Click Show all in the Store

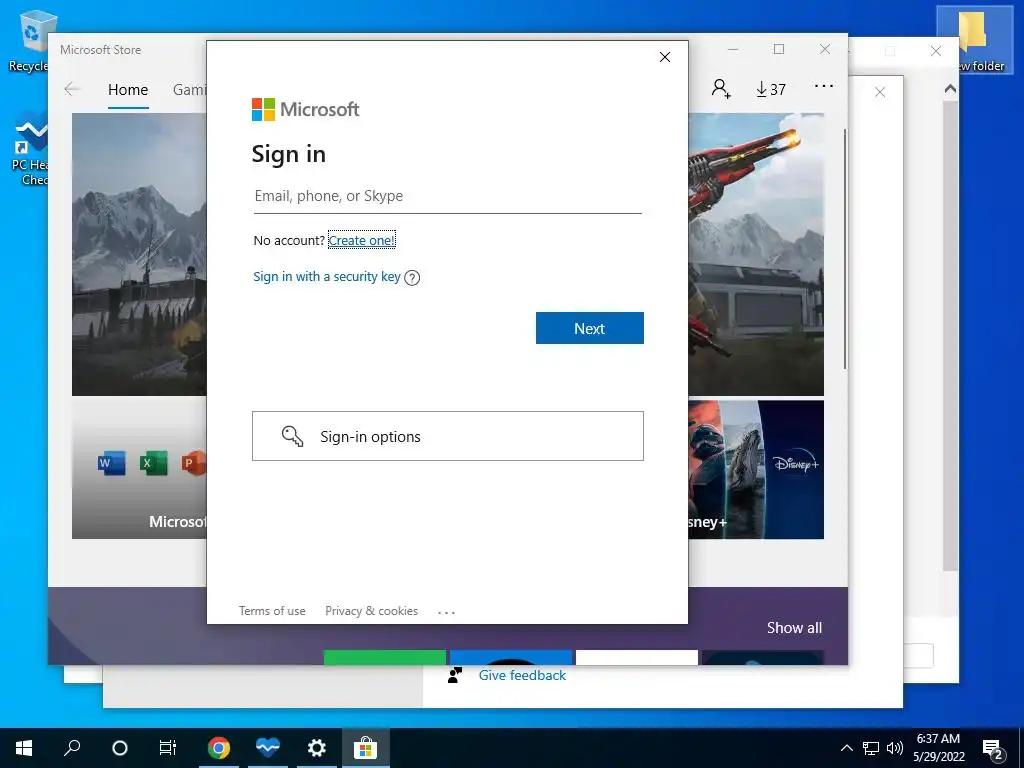[x=794, y=628]
